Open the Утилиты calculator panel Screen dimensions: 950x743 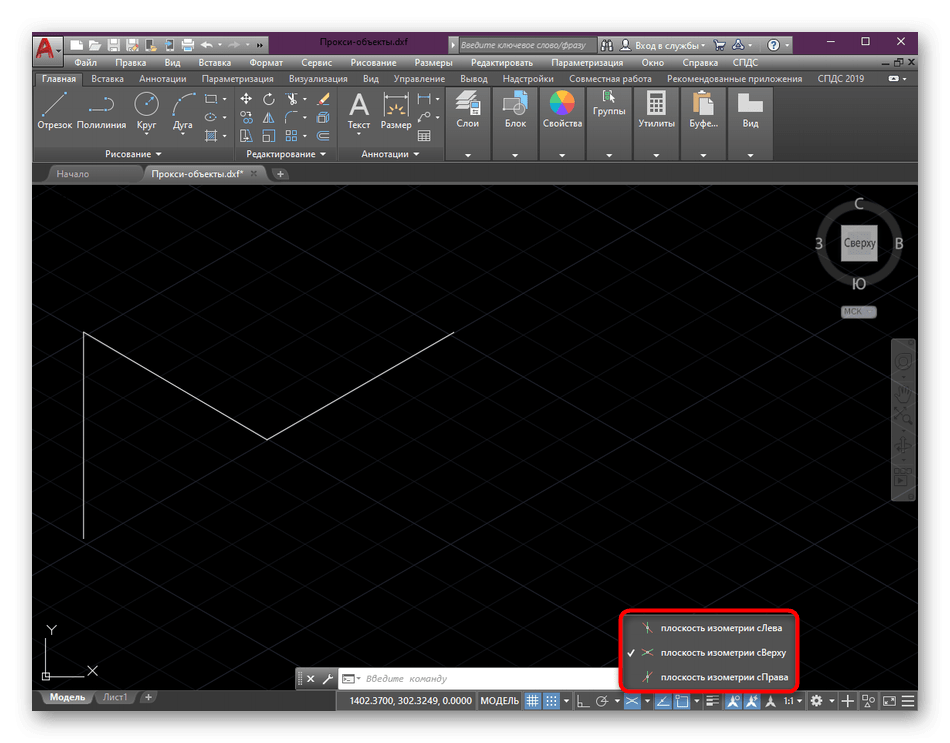(x=656, y=110)
